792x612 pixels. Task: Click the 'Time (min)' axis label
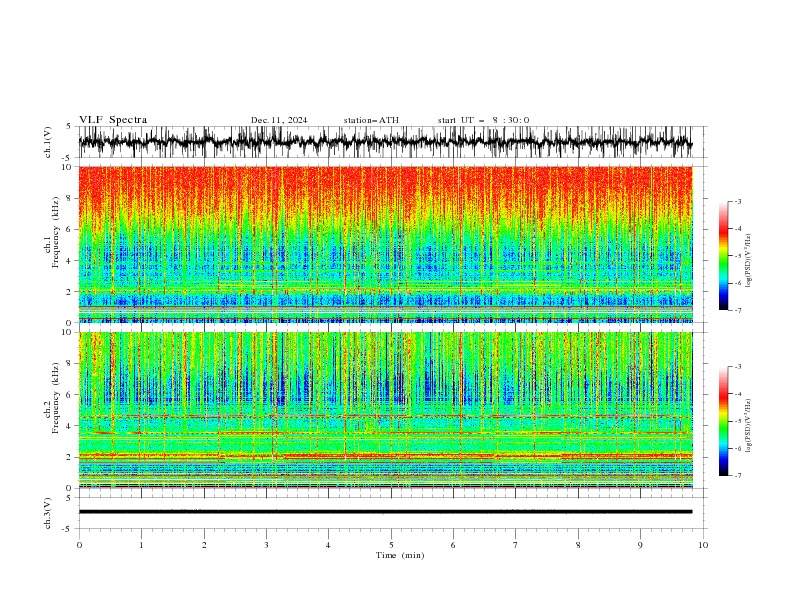coord(400,555)
